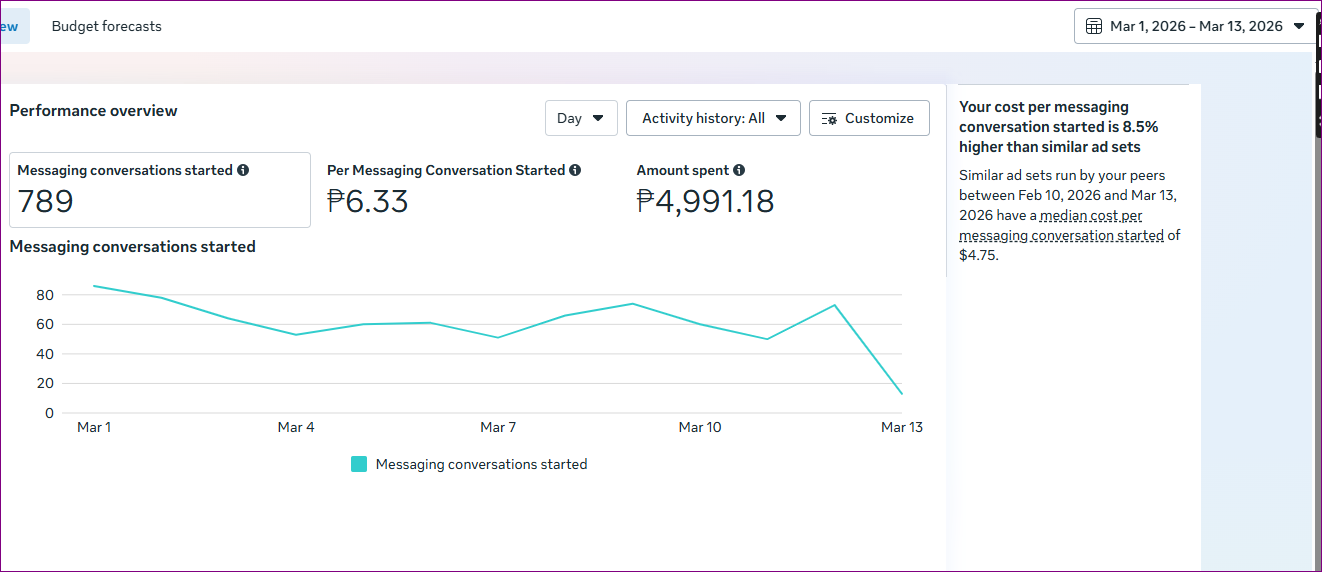The image size is (1322, 572).
Task: Click the calendar icon in date picker
Action: (1094, 26)
